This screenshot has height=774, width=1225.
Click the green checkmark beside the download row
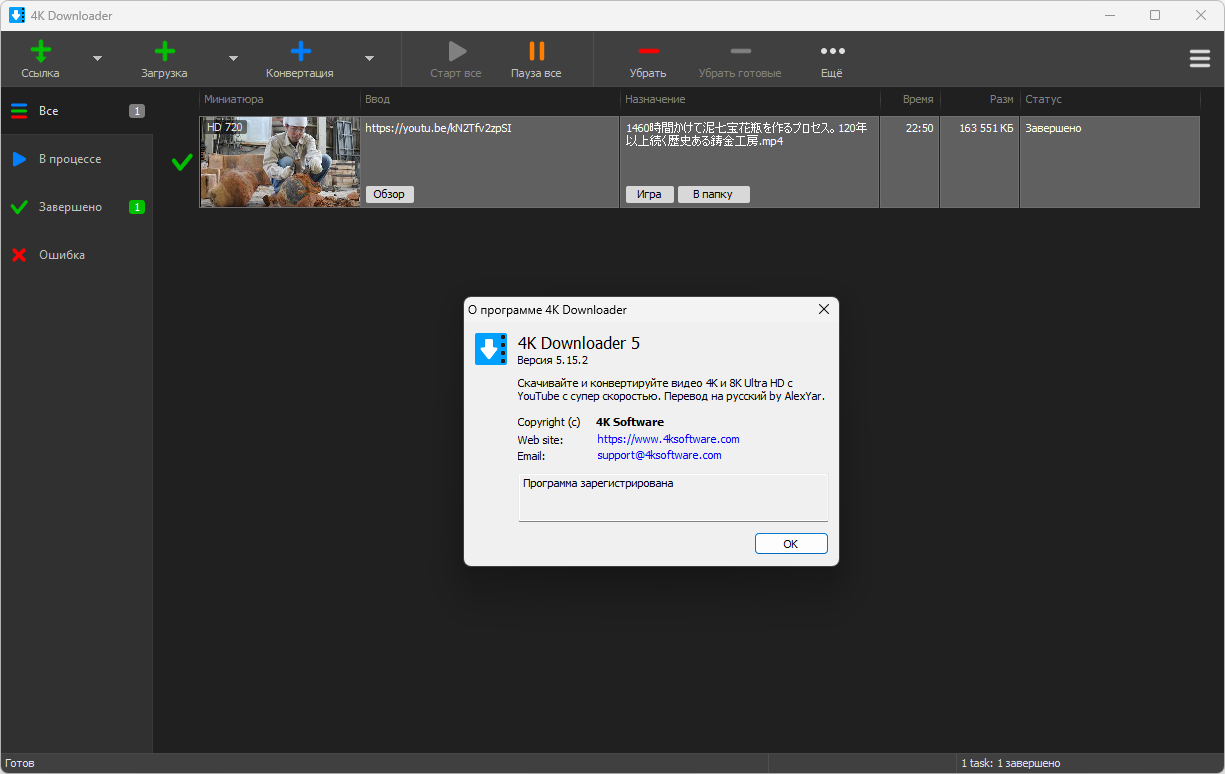pyautogui.click(x=182, y=162)
